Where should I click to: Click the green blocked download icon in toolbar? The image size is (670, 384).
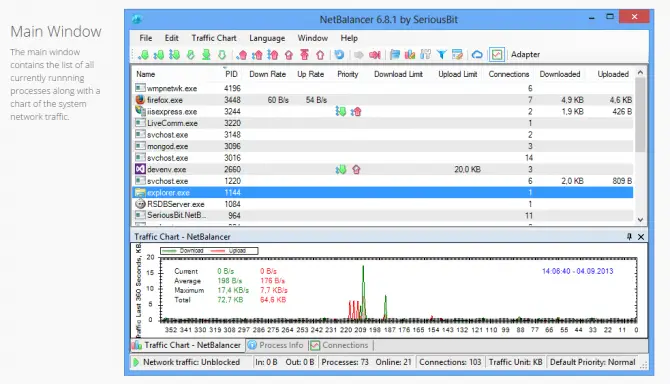[191, 55]
